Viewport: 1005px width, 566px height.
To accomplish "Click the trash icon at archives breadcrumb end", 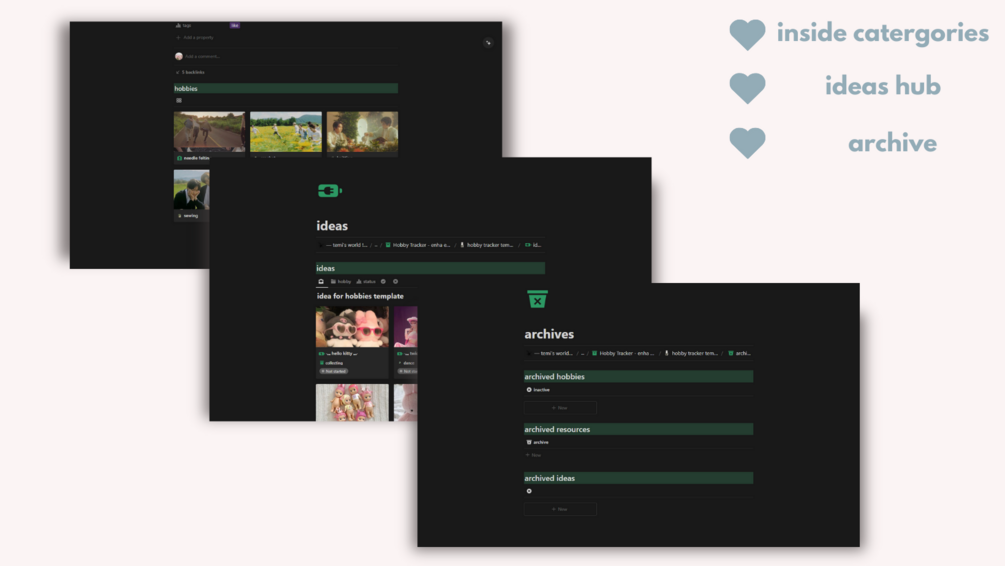I will click(731, 353).
